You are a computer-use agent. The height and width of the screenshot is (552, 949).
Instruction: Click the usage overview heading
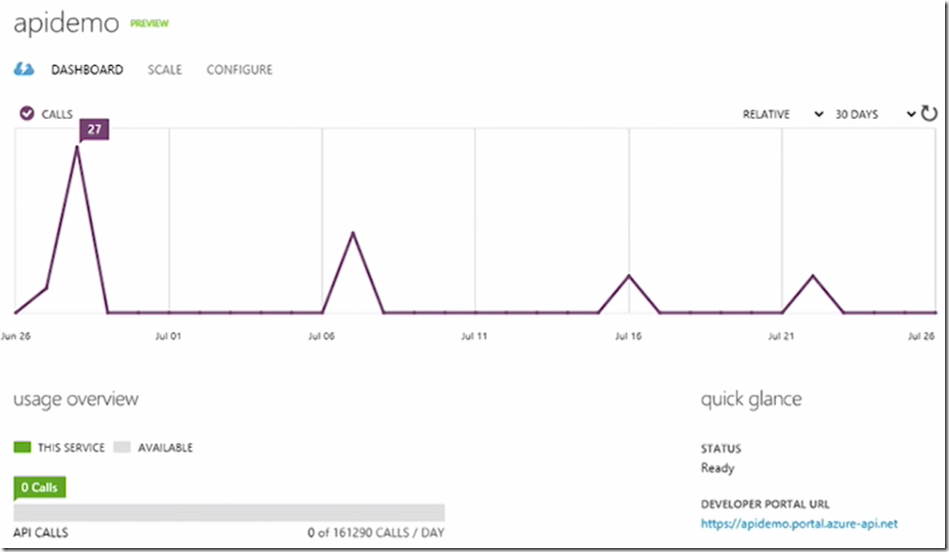coord(76,399)
